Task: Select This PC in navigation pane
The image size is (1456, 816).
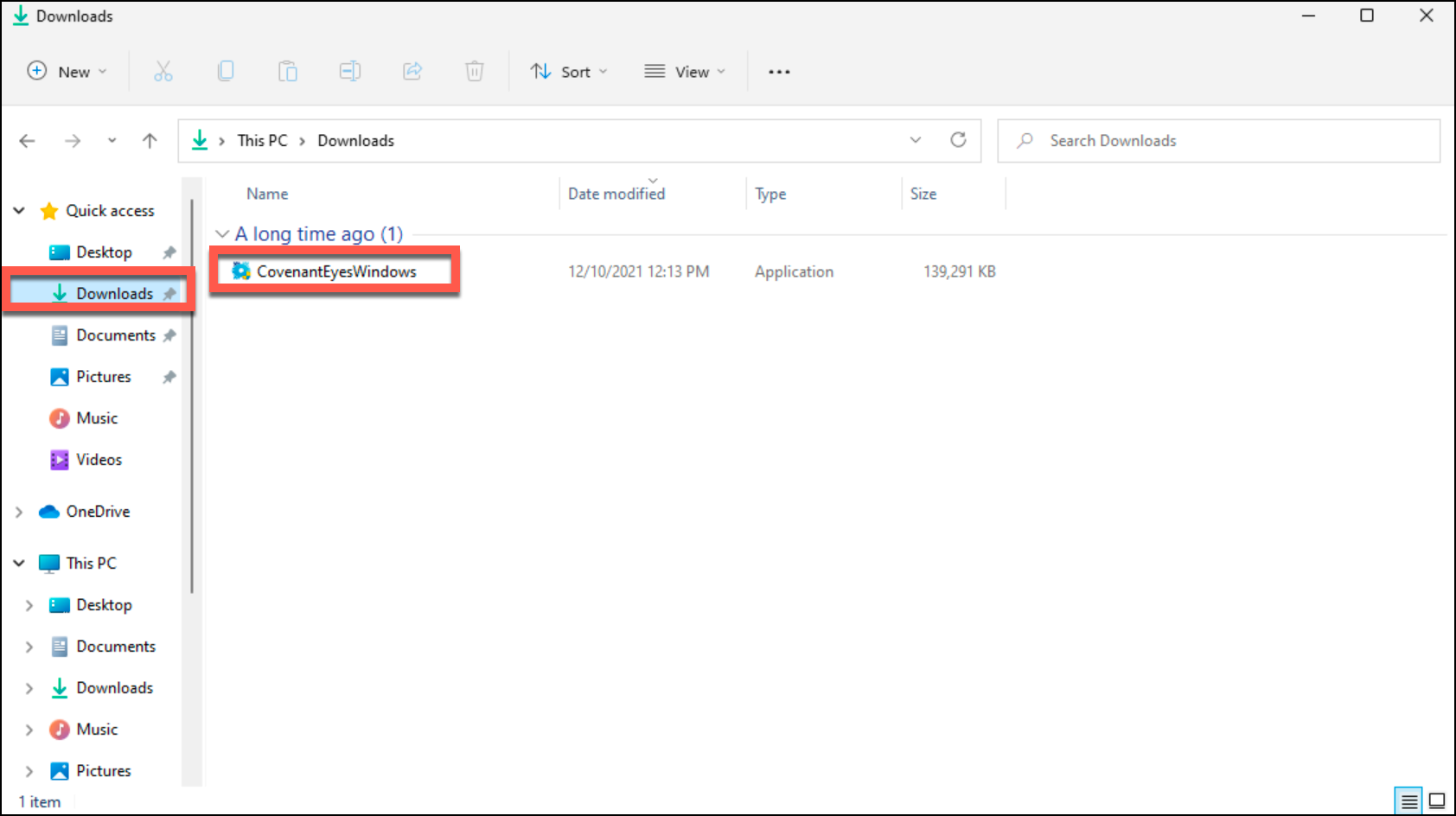Action: [91, 564]
